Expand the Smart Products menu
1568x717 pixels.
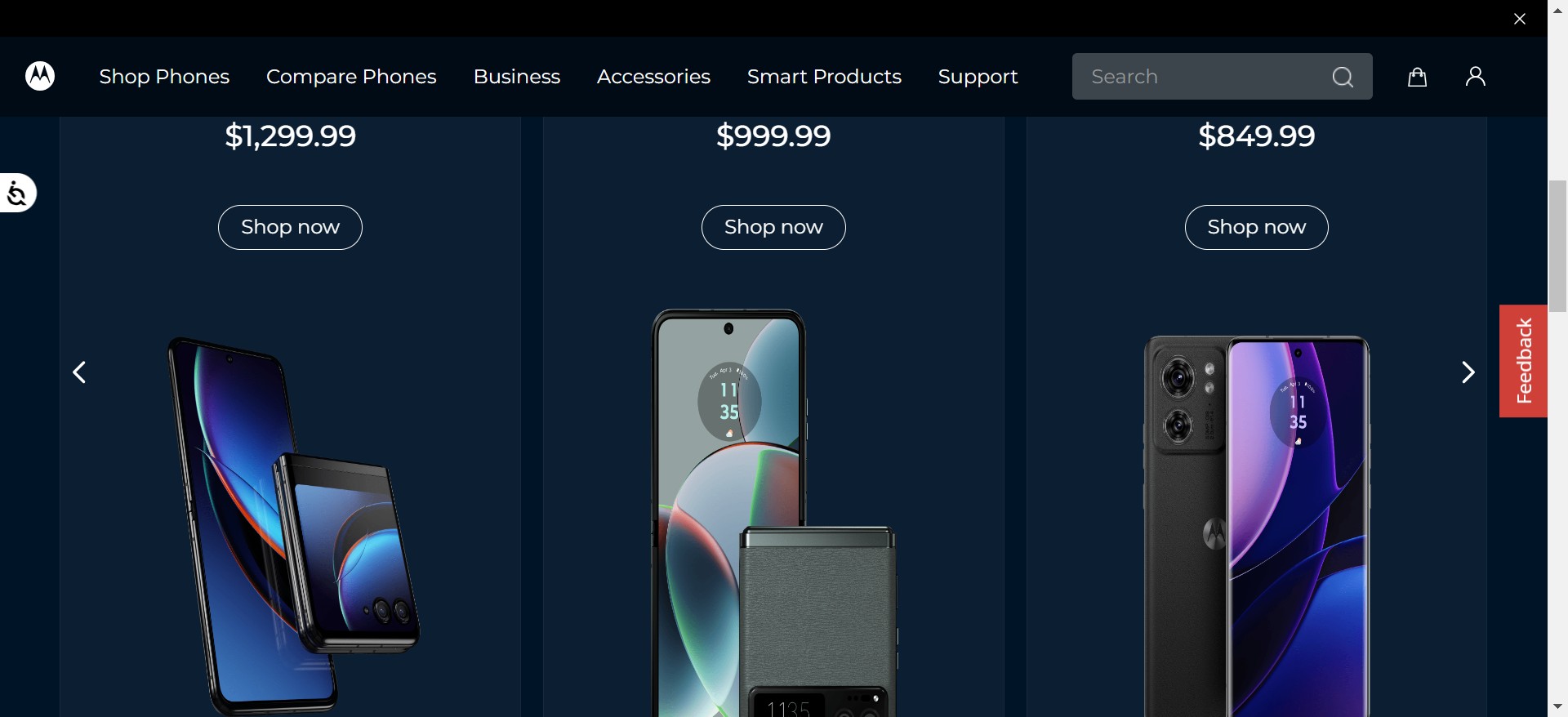pos(824,77)
